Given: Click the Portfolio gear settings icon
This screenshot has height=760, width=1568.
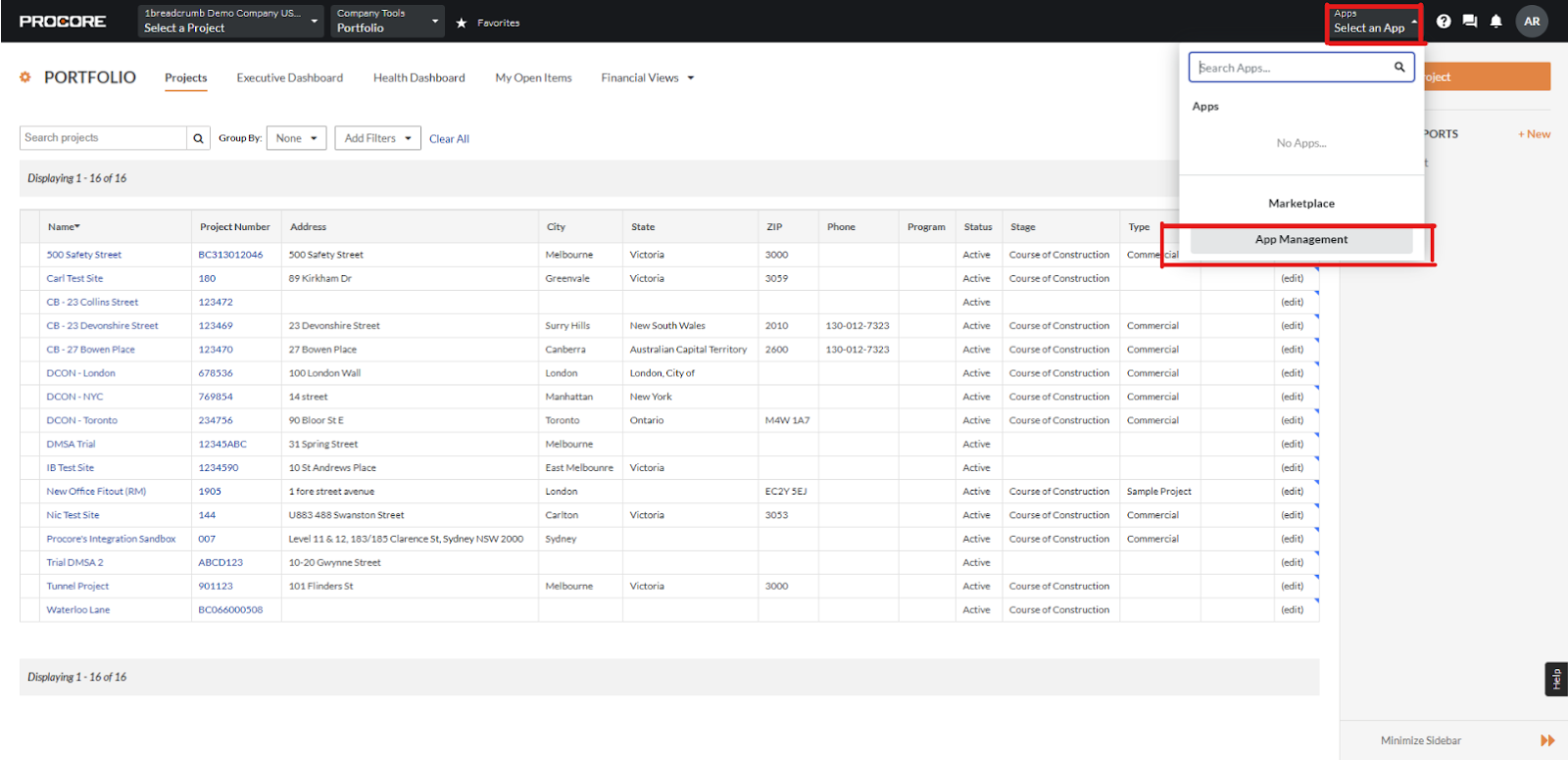Looking at the screenshot, I should point(25,77).
